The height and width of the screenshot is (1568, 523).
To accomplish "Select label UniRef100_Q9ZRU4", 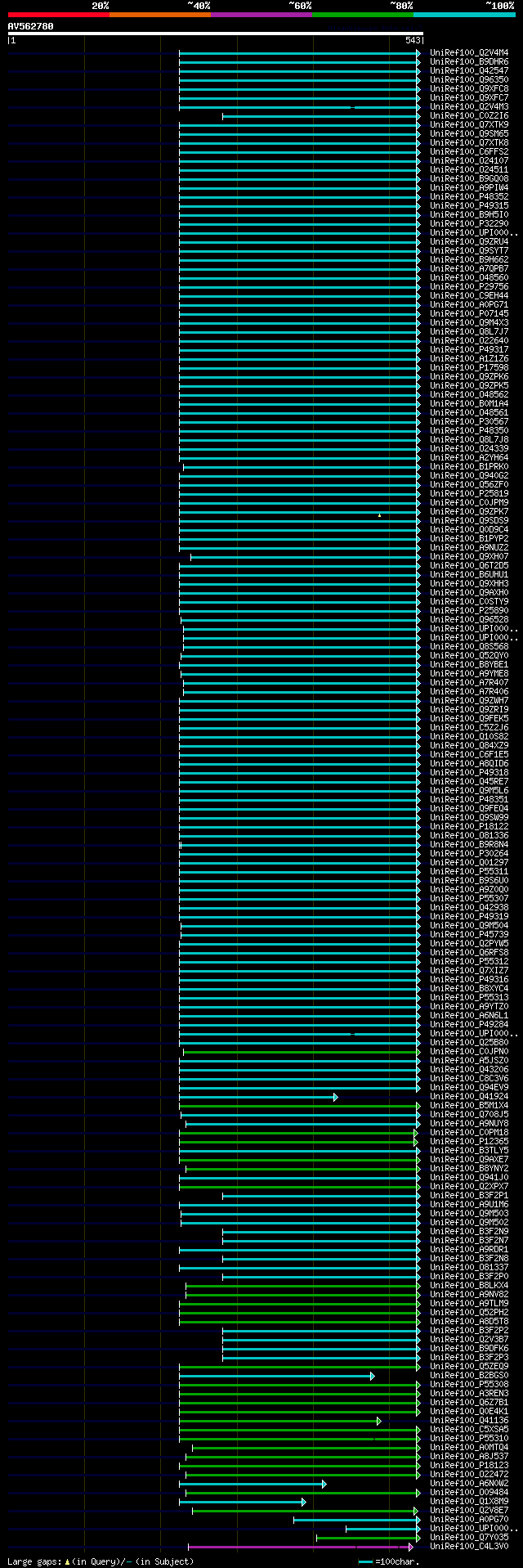I will 469,241.
